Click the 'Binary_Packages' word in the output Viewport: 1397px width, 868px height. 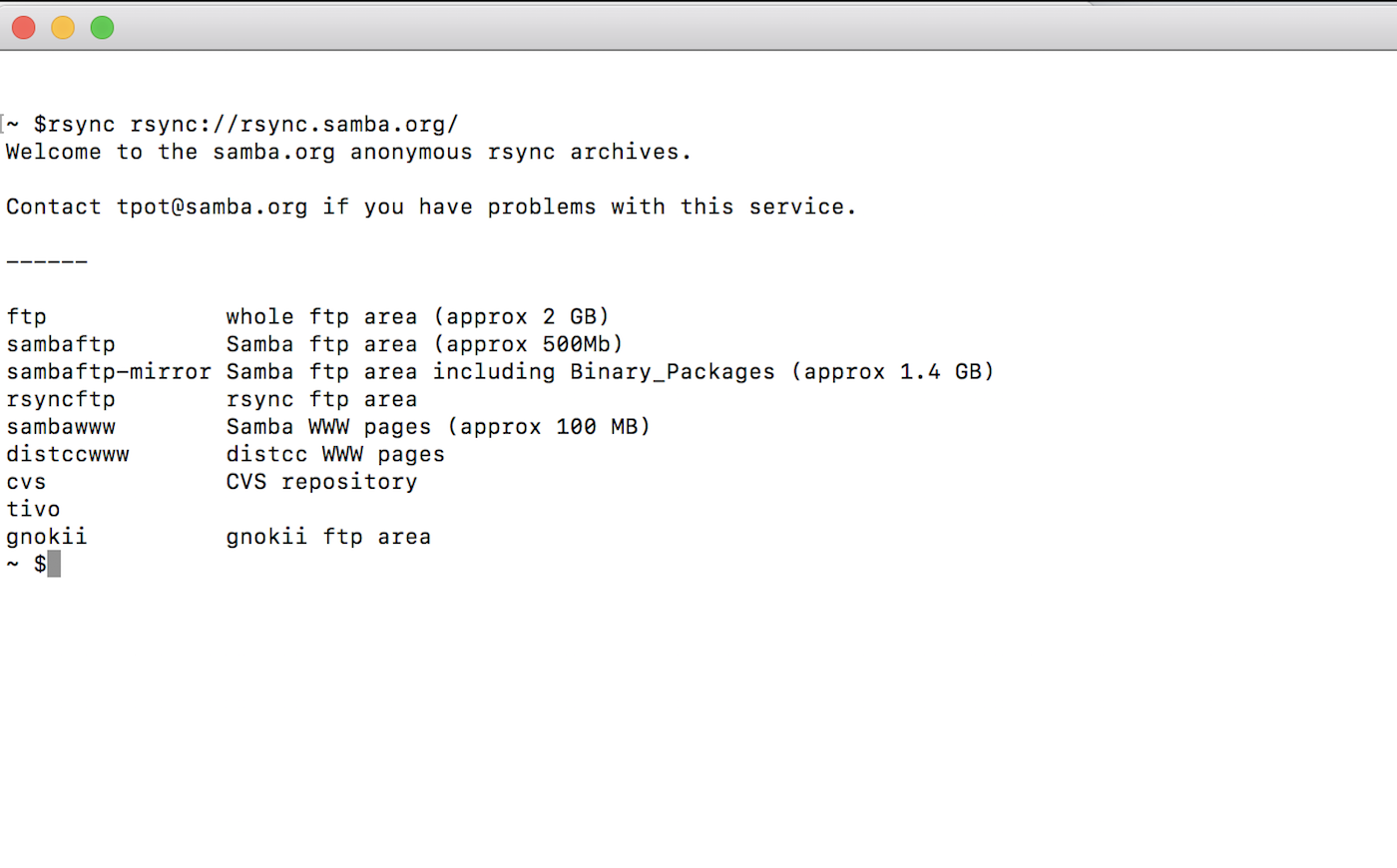pyautogui.click(x=673, y=372)
